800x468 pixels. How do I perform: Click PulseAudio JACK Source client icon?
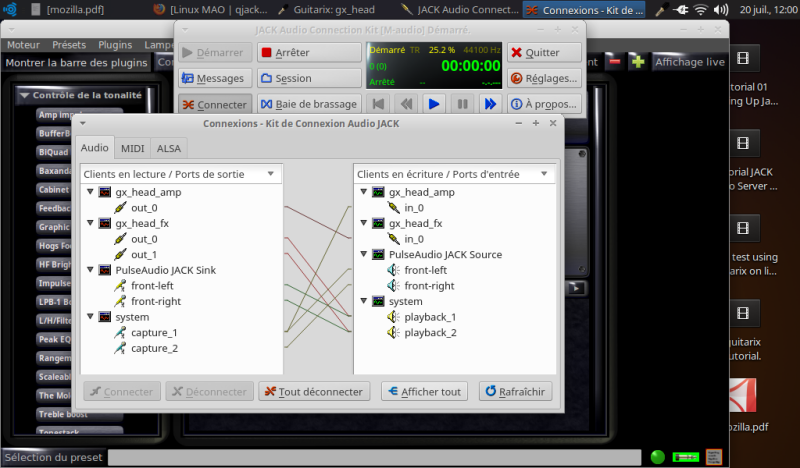tap(378, 254)
